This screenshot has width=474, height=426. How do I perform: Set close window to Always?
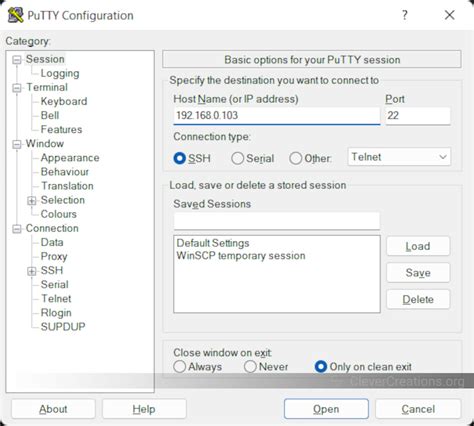(x=180, y=367)
